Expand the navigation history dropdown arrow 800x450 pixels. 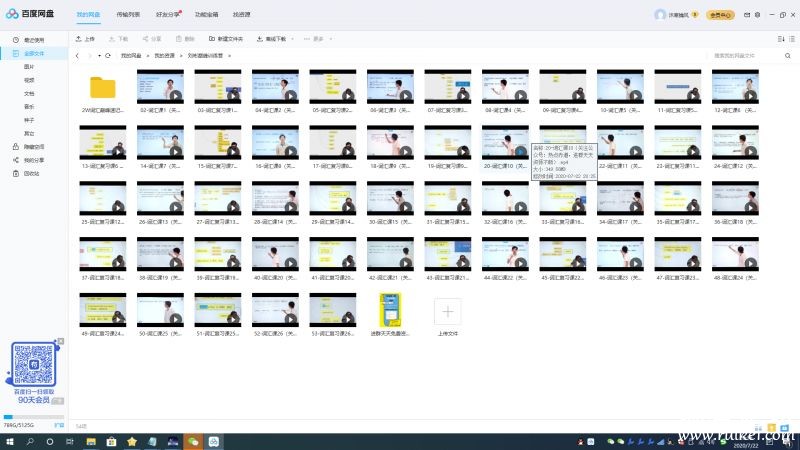point(99,56)
